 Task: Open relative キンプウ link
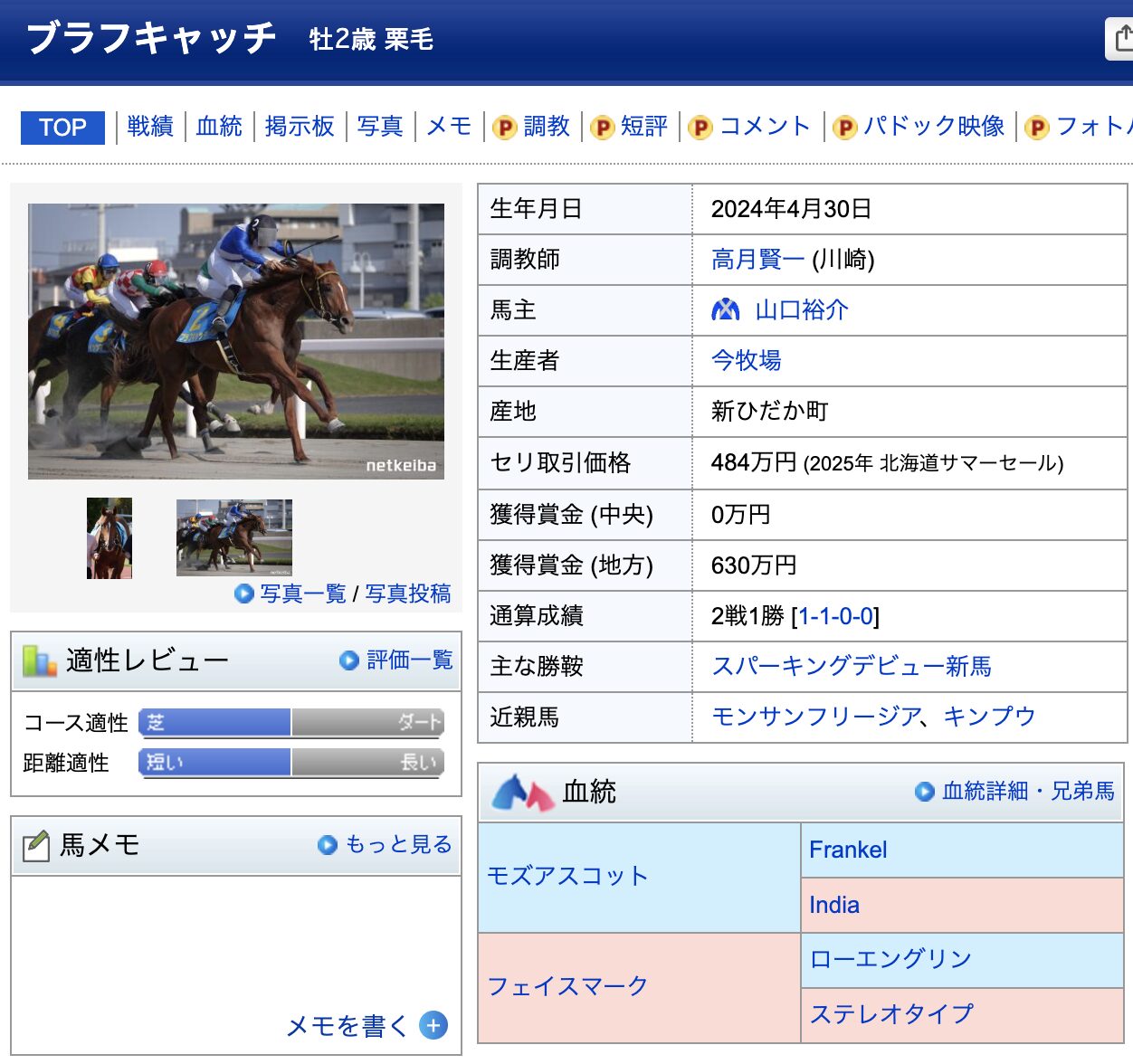[x=990, y=717]
